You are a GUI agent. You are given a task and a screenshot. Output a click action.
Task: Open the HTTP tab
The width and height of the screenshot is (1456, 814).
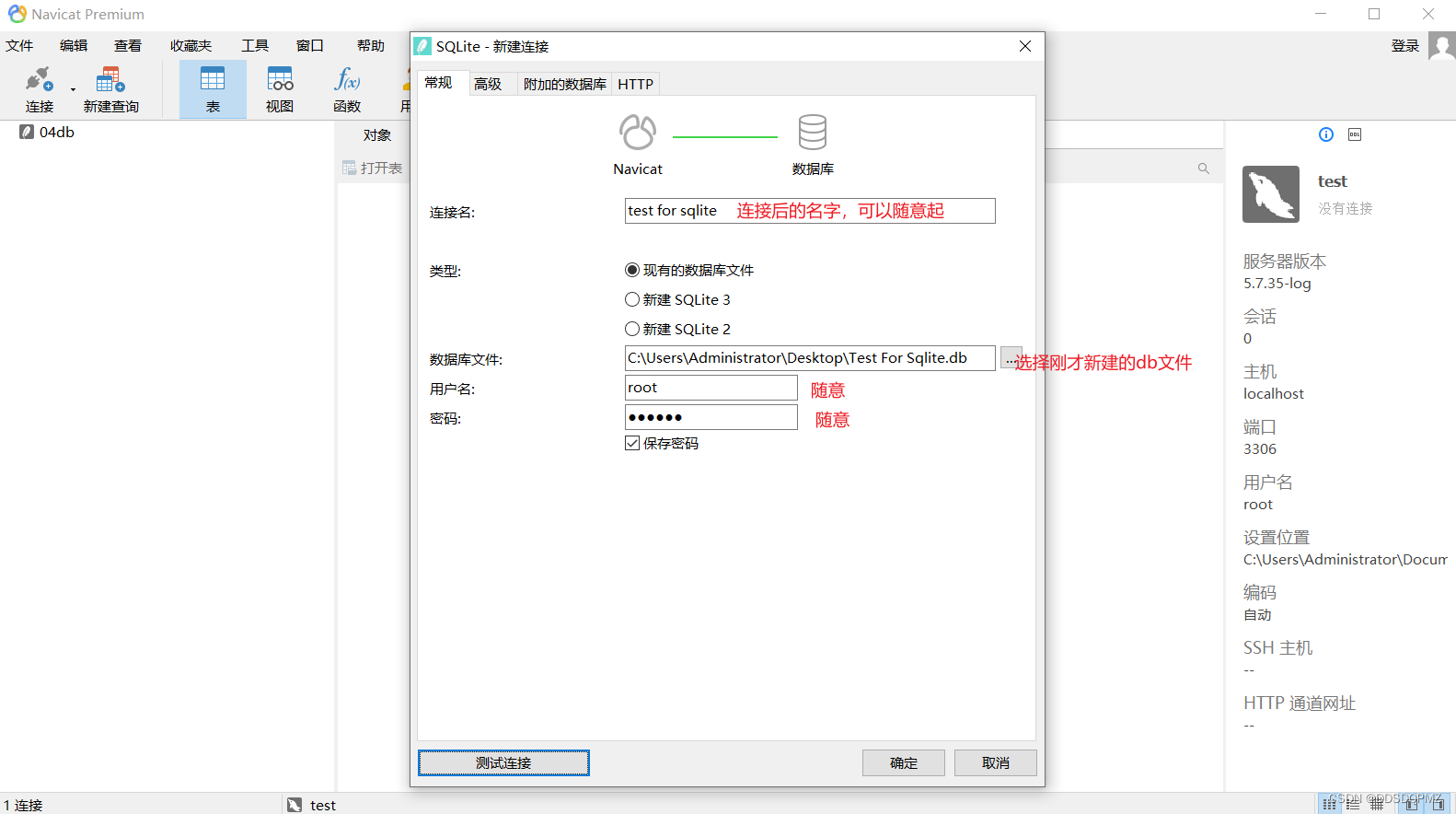point(636,84)
